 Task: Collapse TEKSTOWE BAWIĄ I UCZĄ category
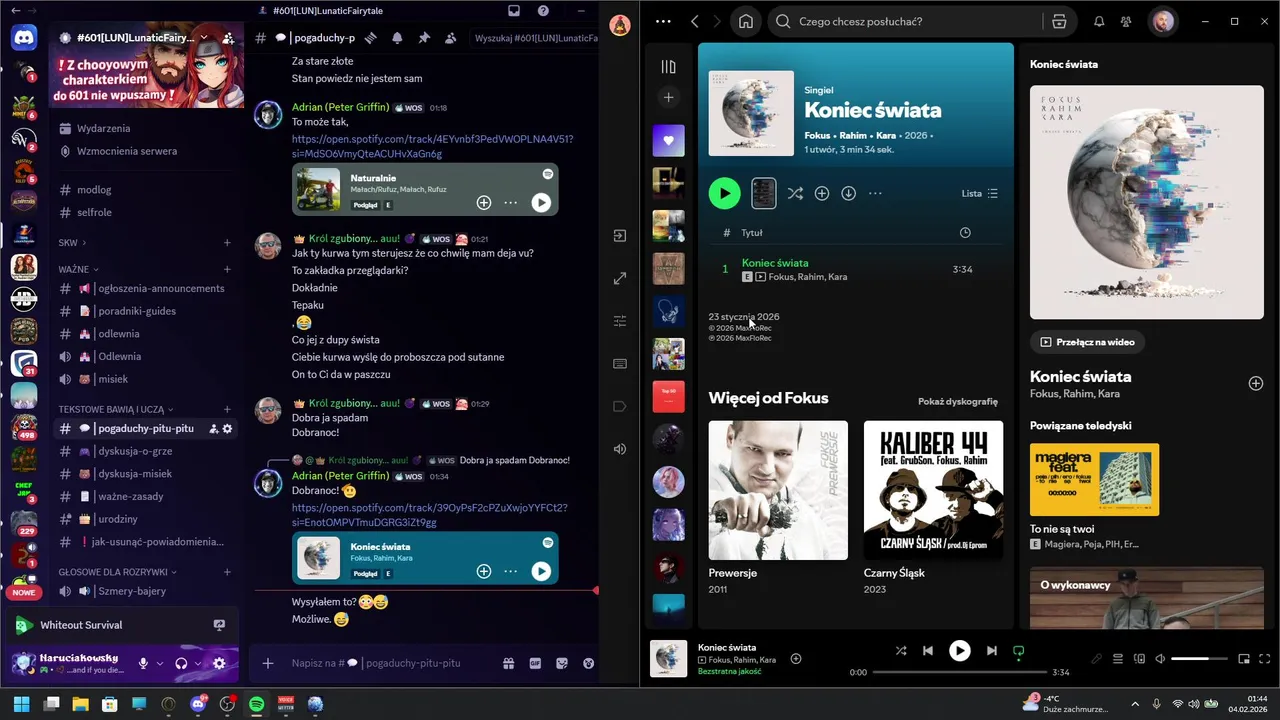tap(116, 409)
